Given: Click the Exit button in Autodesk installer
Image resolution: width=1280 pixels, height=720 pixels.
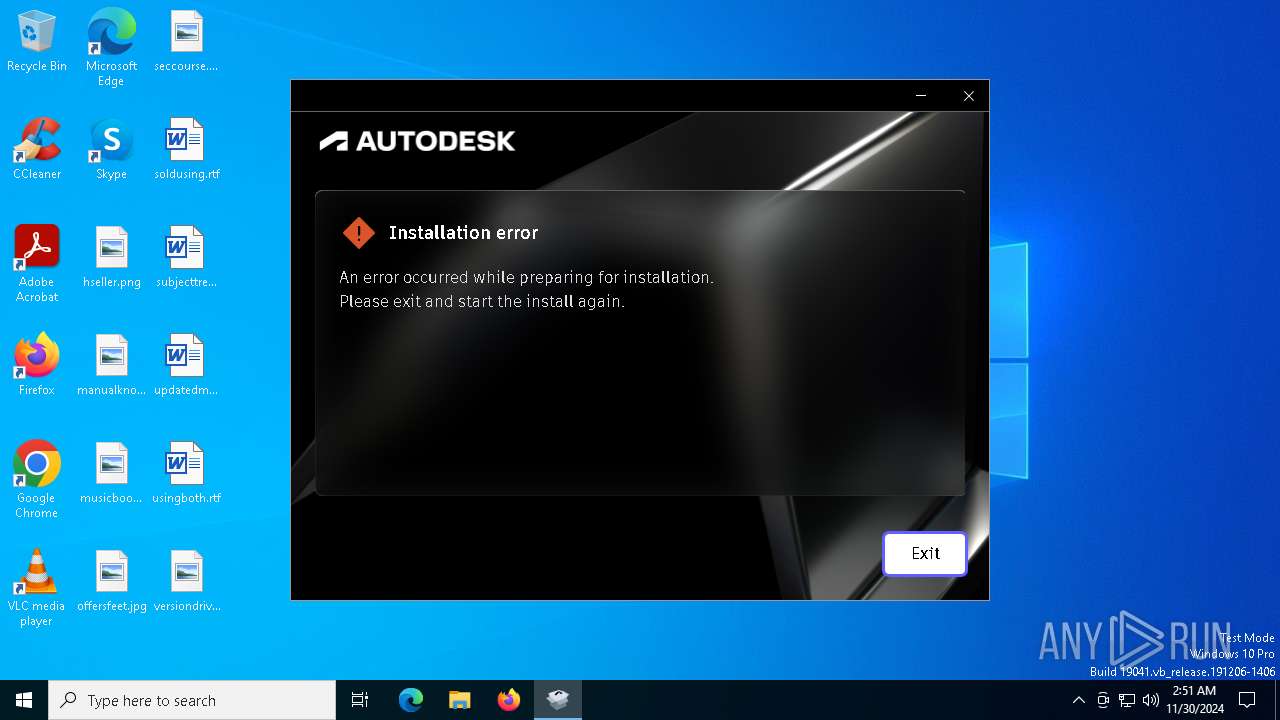Looking at the screenshot, I should pos(925,554).
